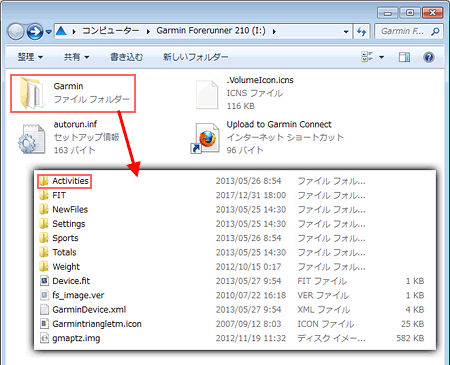The image size is (450, 365).
Task: Select the Activities folder icon
Action: [44, 181]
